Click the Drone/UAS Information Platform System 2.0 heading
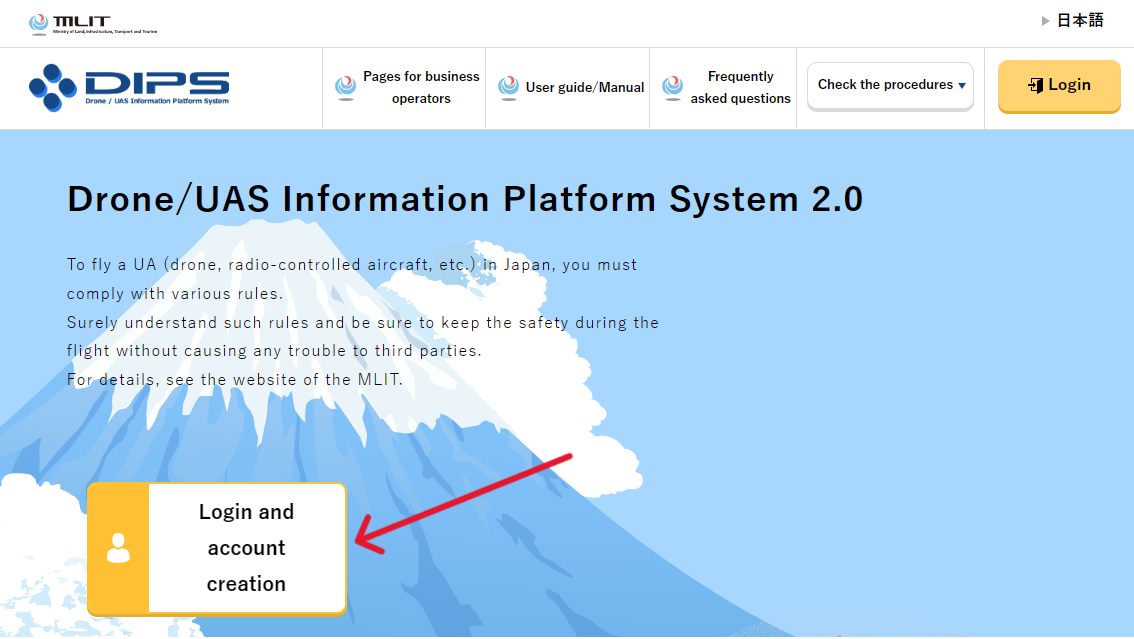This screenshot has height=639, width=1134. click(x=465, y=199)
